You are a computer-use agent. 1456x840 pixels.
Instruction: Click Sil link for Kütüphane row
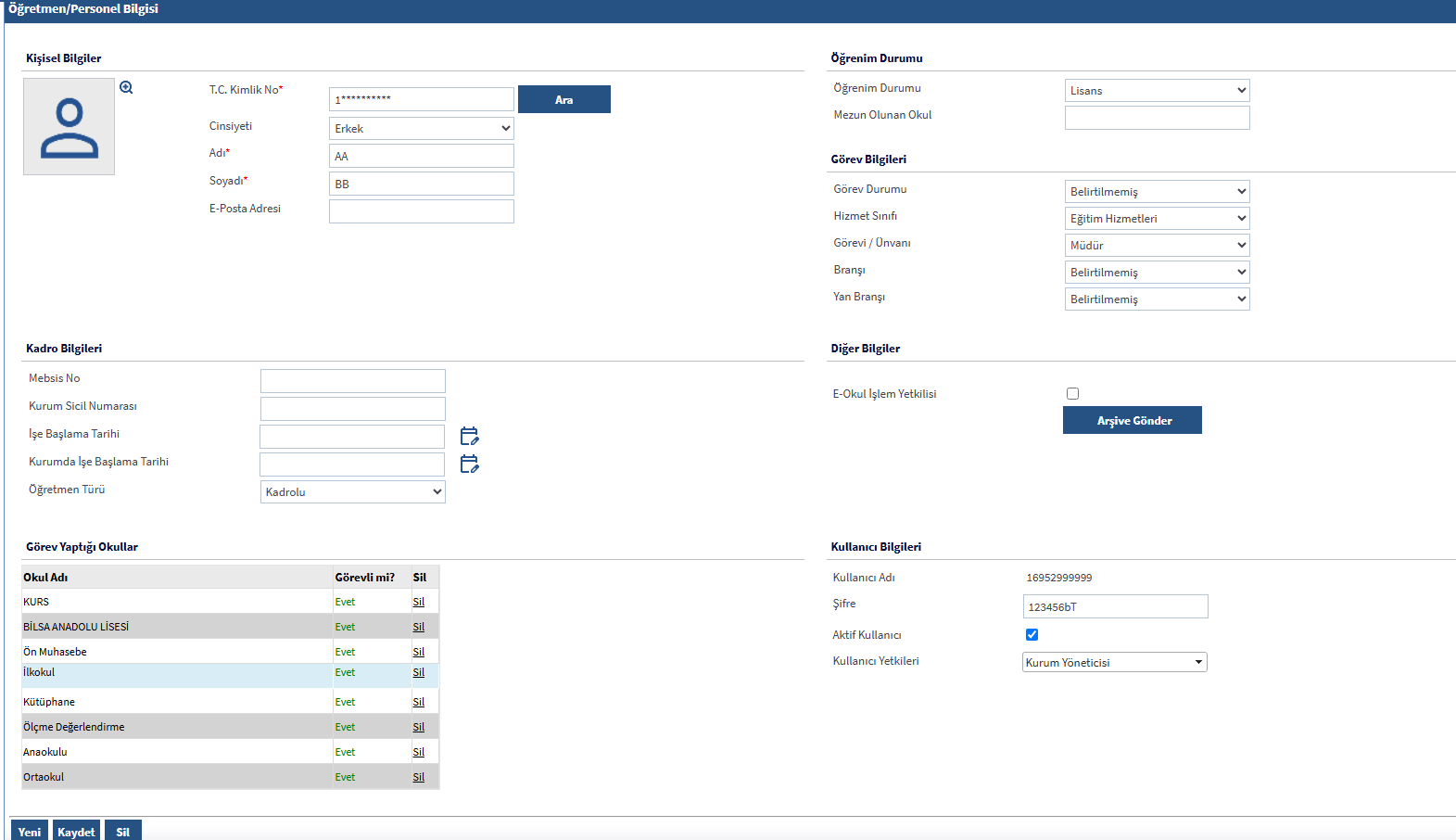pos(418,702)
